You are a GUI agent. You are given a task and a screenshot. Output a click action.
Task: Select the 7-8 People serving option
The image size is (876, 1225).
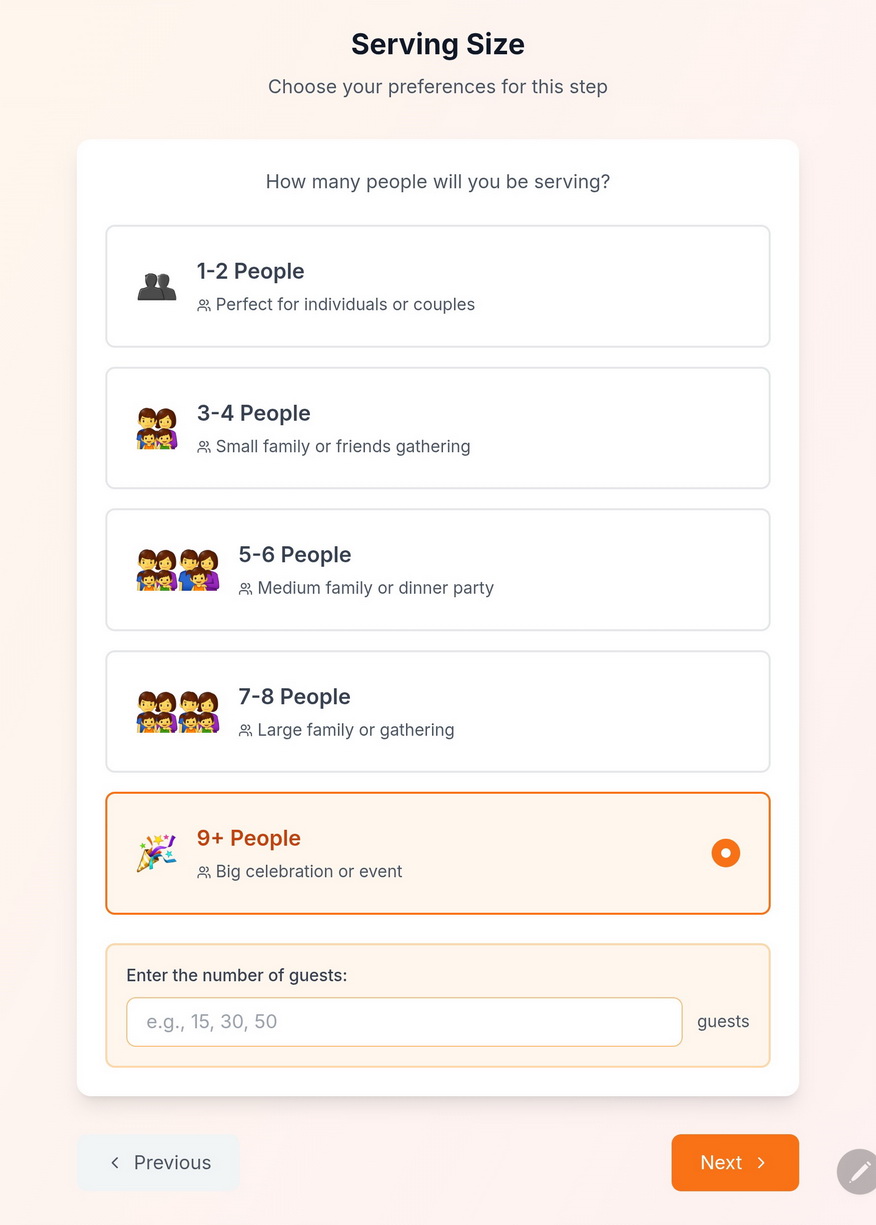point(438,712)
